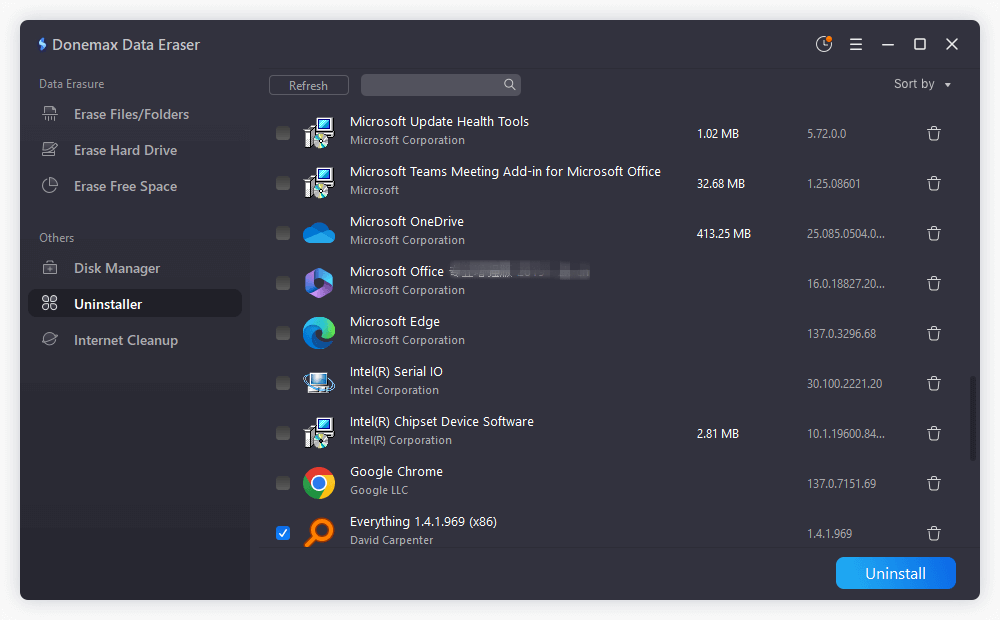Check the Intel(R) Serial IO checkbox
Image resolution: width=1000 pixels, height=620 pixels.
283,383
